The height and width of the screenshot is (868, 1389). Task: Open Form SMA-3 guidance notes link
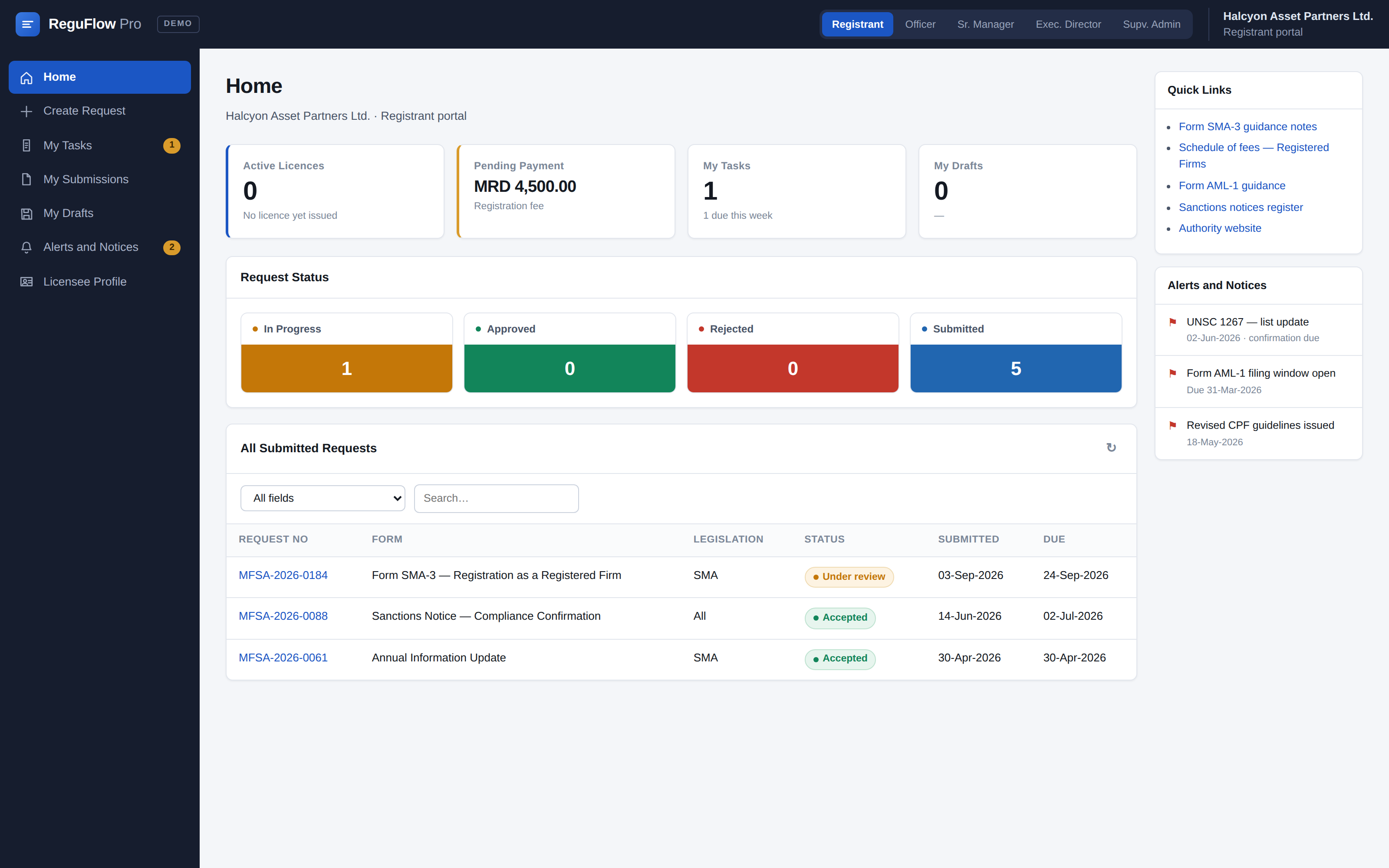tap(1248, 127)
